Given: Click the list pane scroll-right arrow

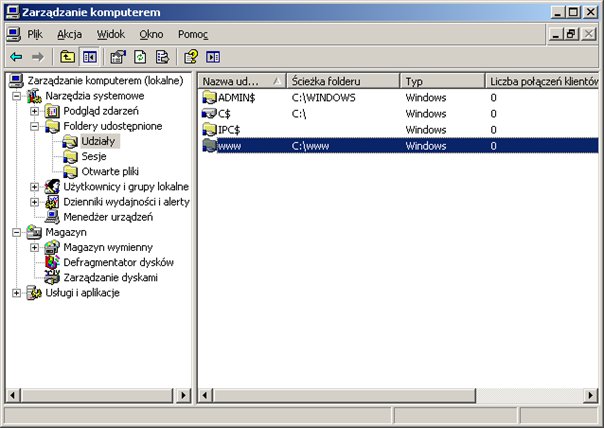Looking at the screenshot, I should (x=590, y=395).
